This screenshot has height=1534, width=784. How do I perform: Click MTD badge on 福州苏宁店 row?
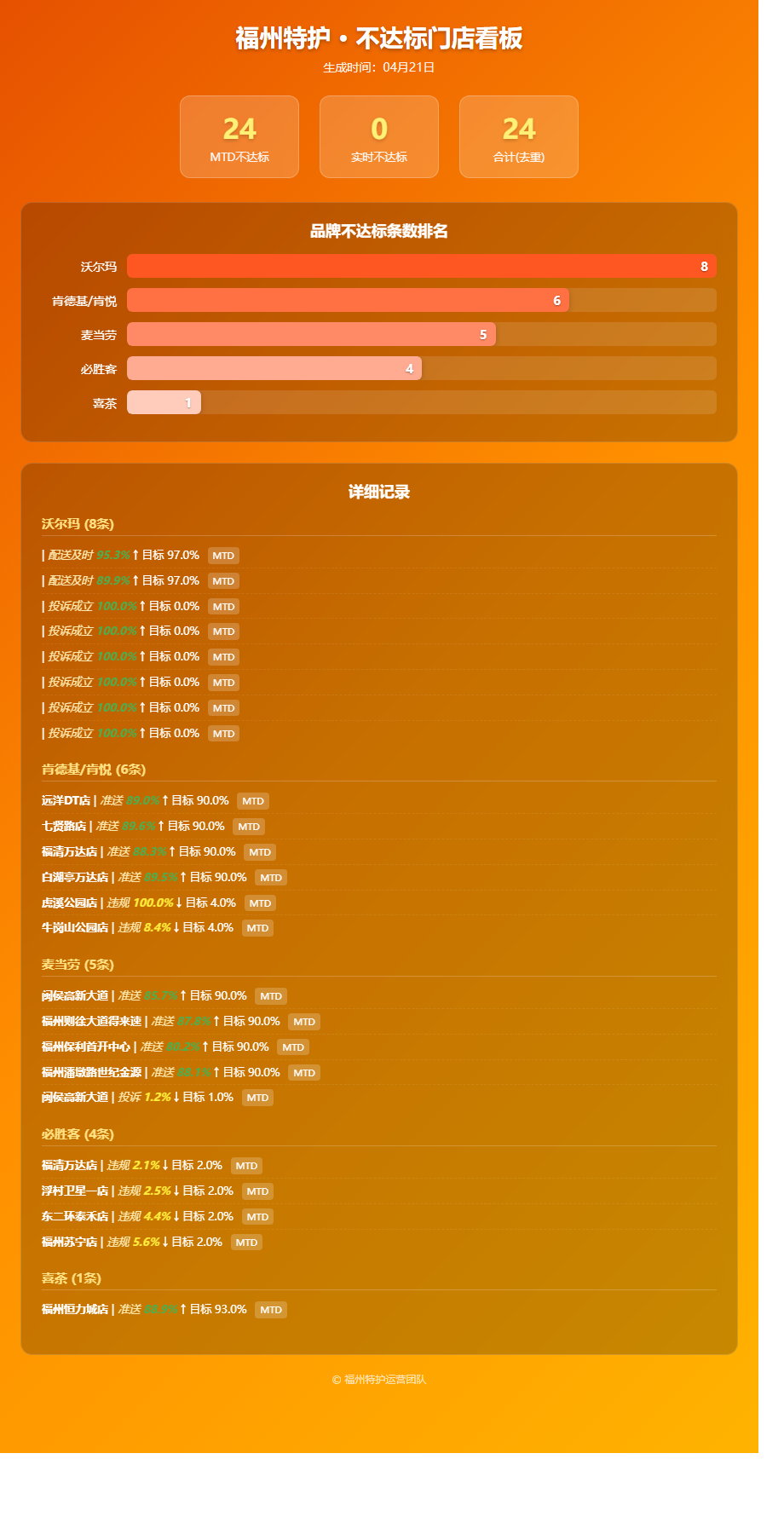pos(246,1243)
